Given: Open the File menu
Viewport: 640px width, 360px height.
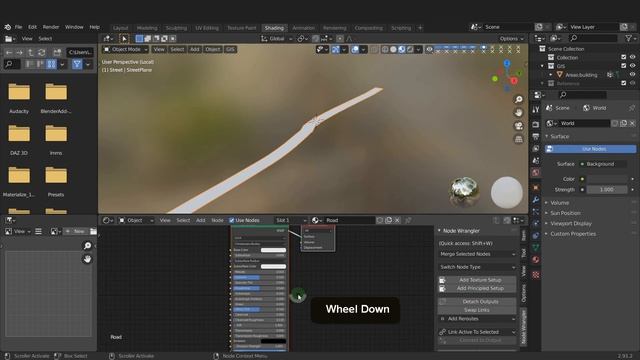Looking at the screenshot, I should [x=18, y=27].
